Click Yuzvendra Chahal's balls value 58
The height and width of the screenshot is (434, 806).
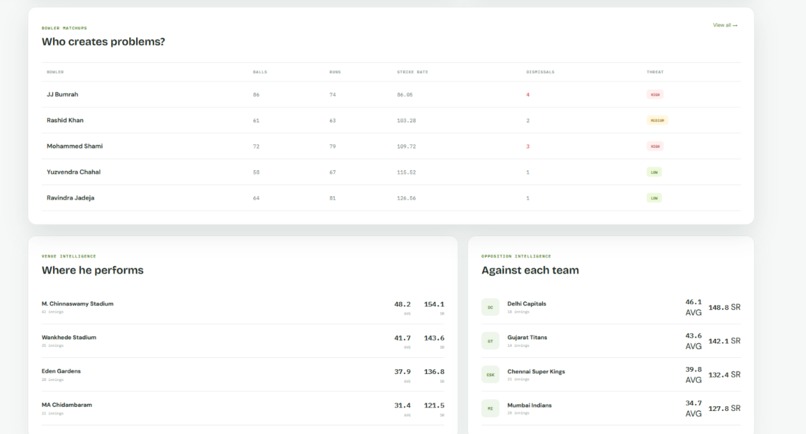coord(256,172)
